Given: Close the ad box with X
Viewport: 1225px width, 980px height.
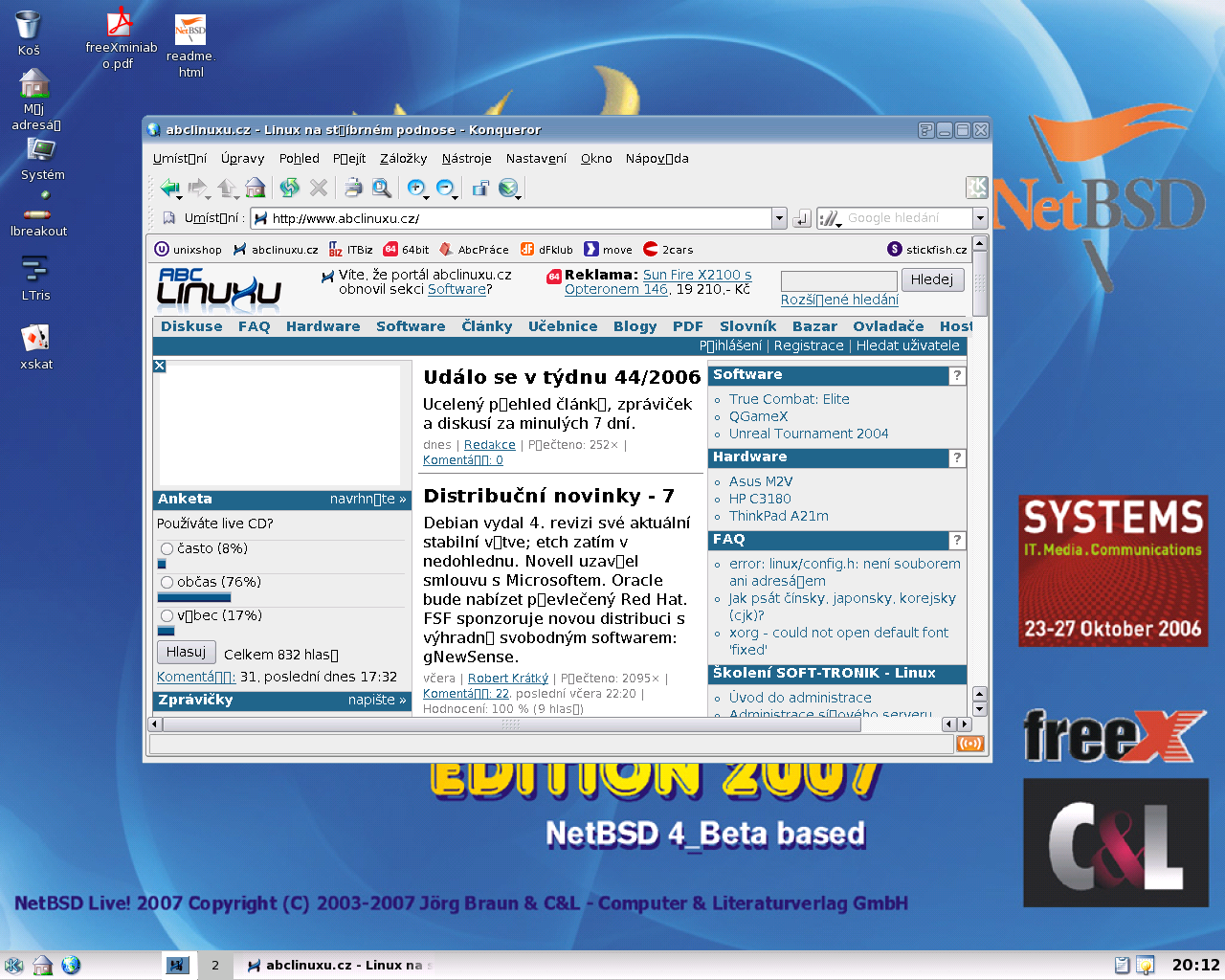Looking at the screenshot, I should point(160,366).
